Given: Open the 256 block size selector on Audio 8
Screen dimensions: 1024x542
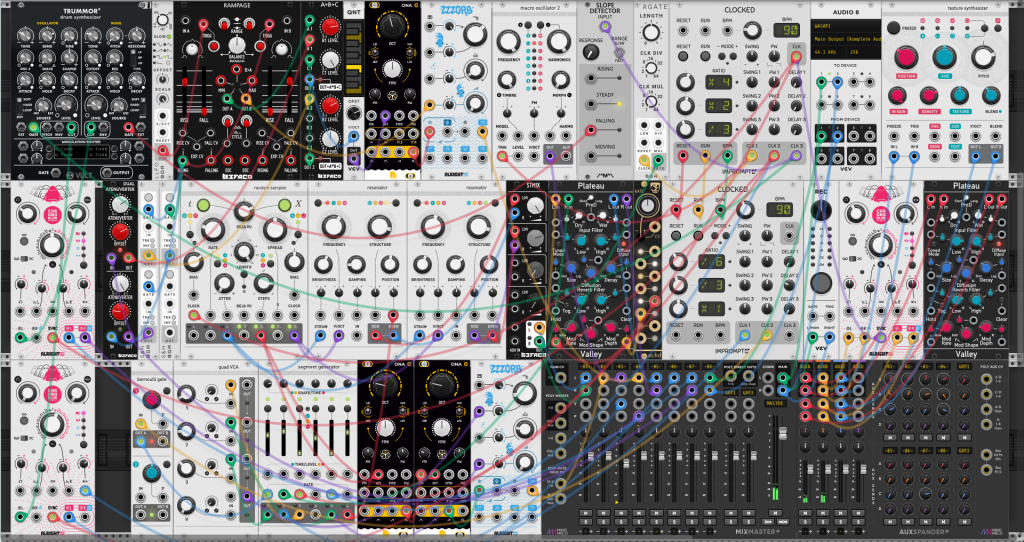Looking at the screenshot, I should 862,50.
